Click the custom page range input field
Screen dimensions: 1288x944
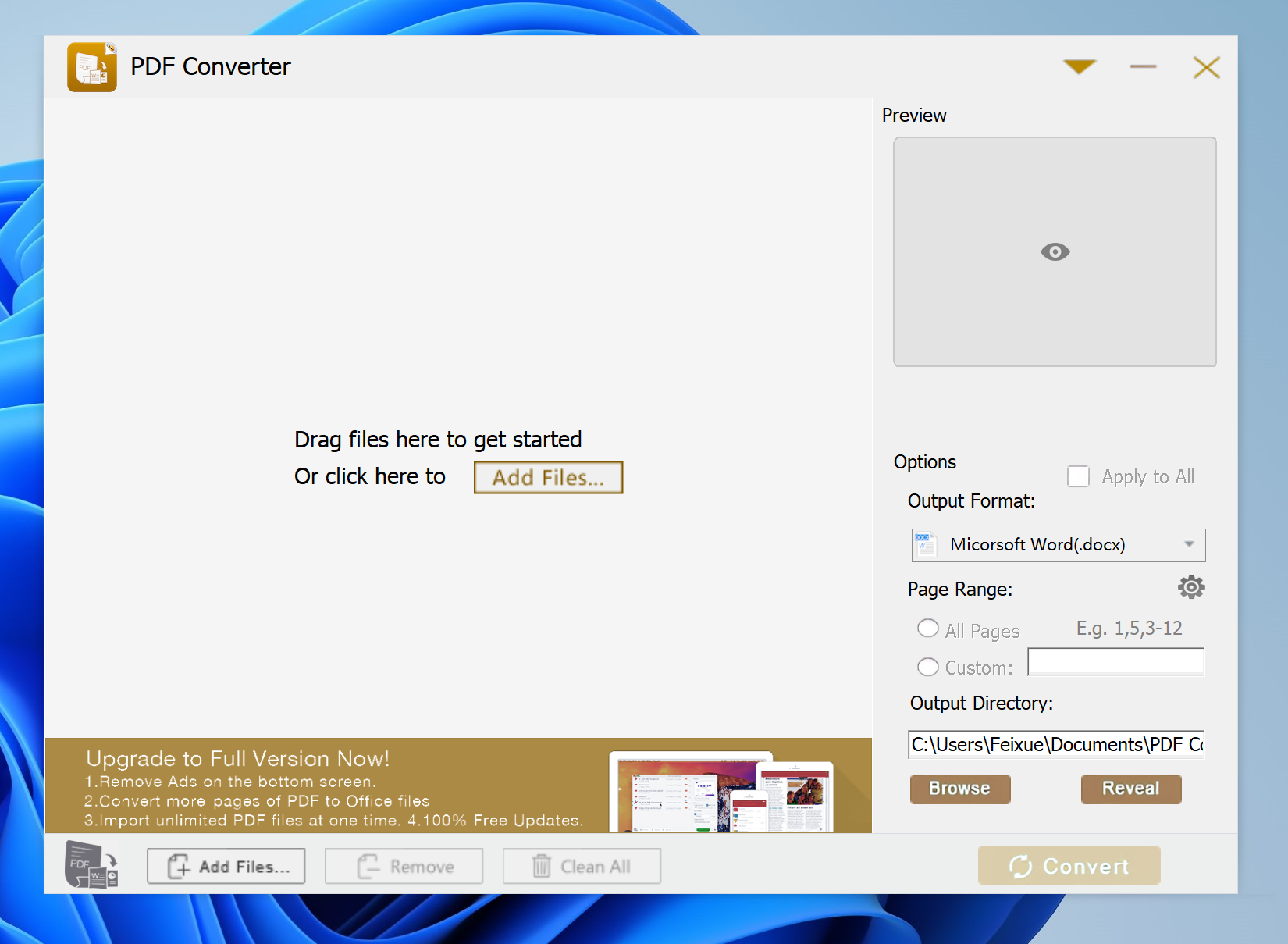(1115, 662)
